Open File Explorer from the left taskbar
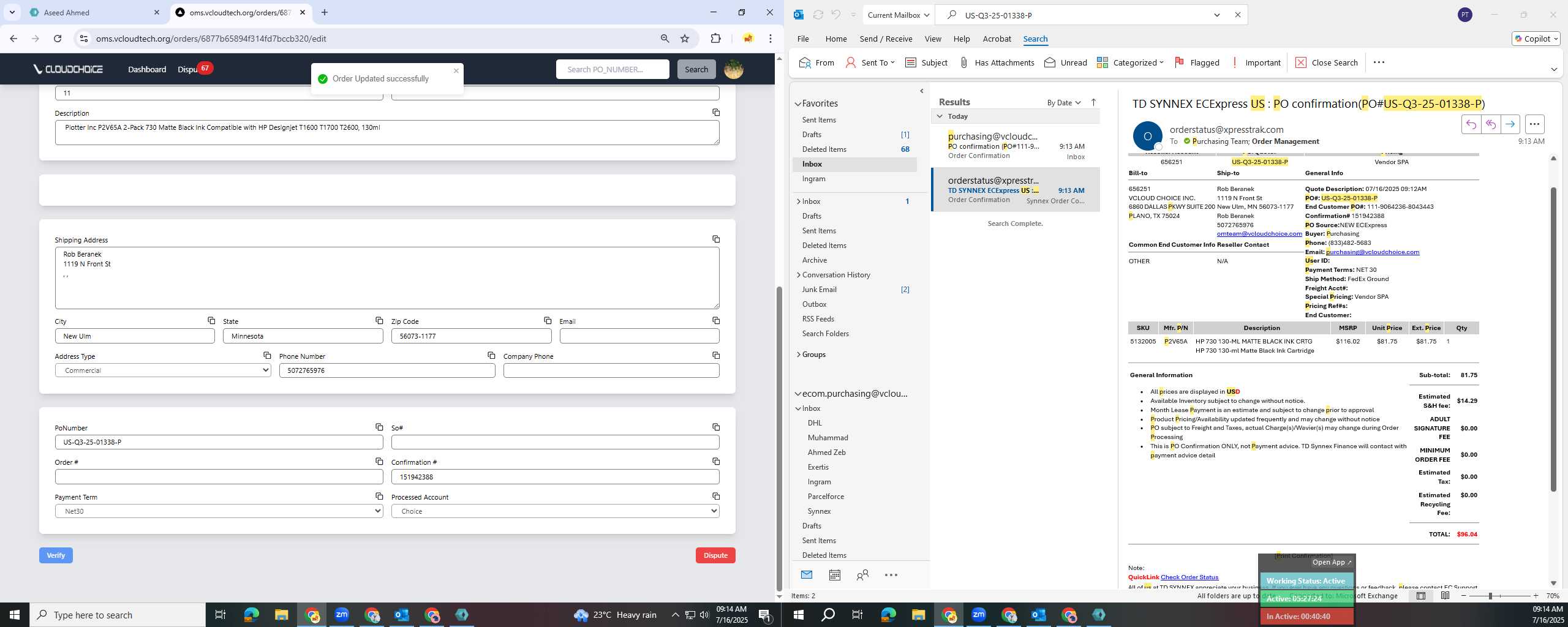 click(281, 615)
